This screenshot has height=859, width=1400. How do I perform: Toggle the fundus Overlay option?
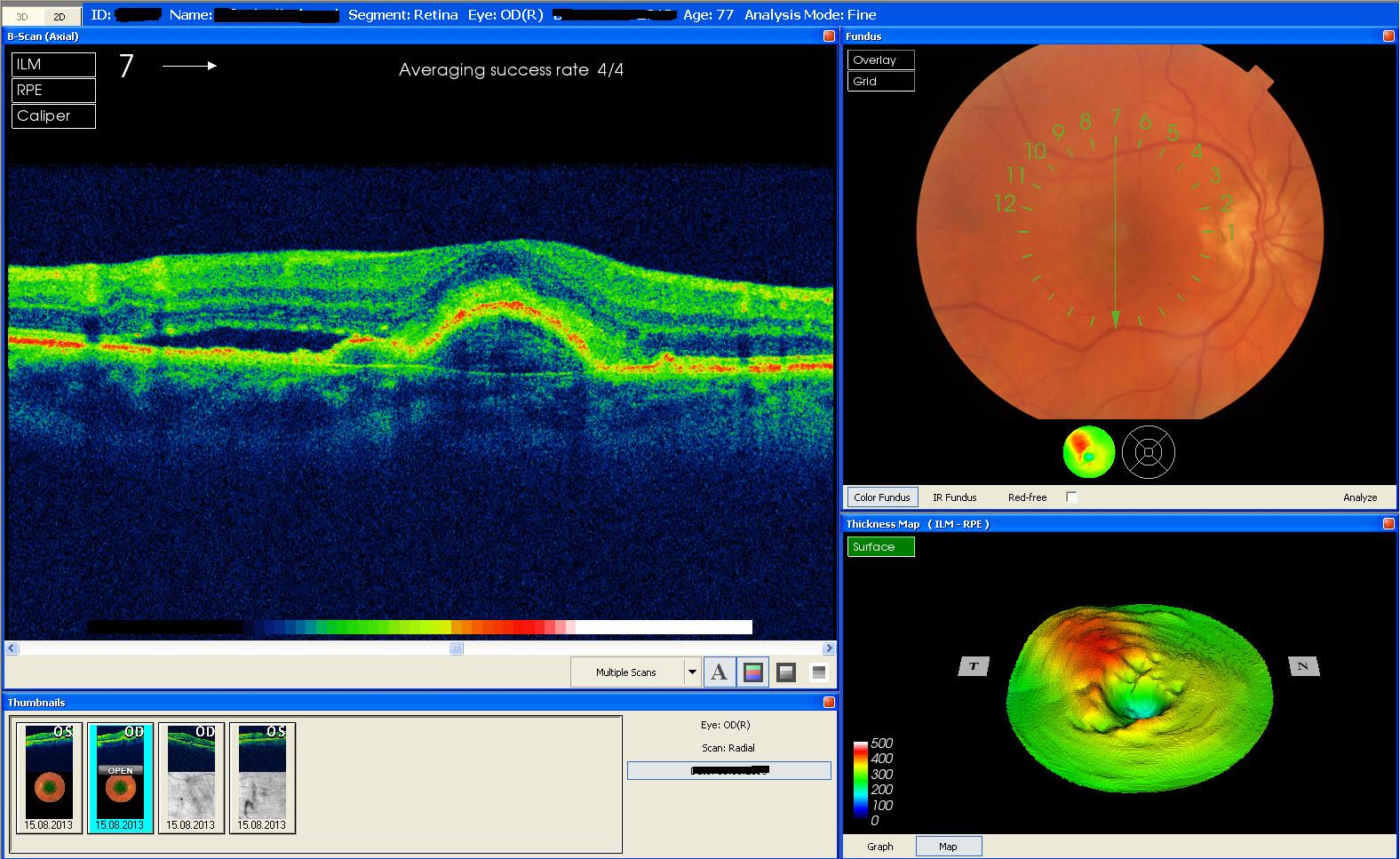pos(880,60)
